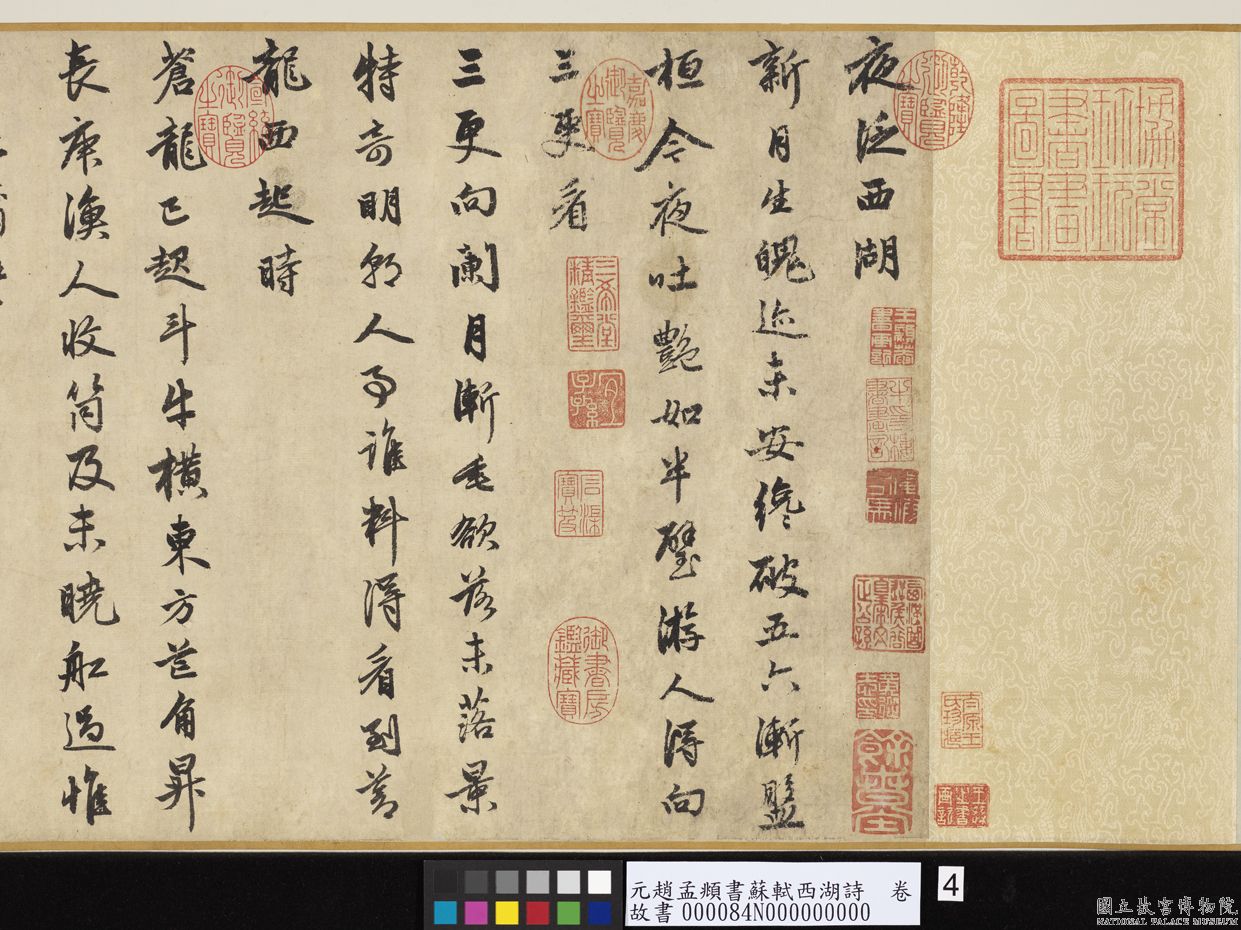1241x930 pixels.
Task: Choose the dark blue swatch in color chart
Action: click(599, 911)
